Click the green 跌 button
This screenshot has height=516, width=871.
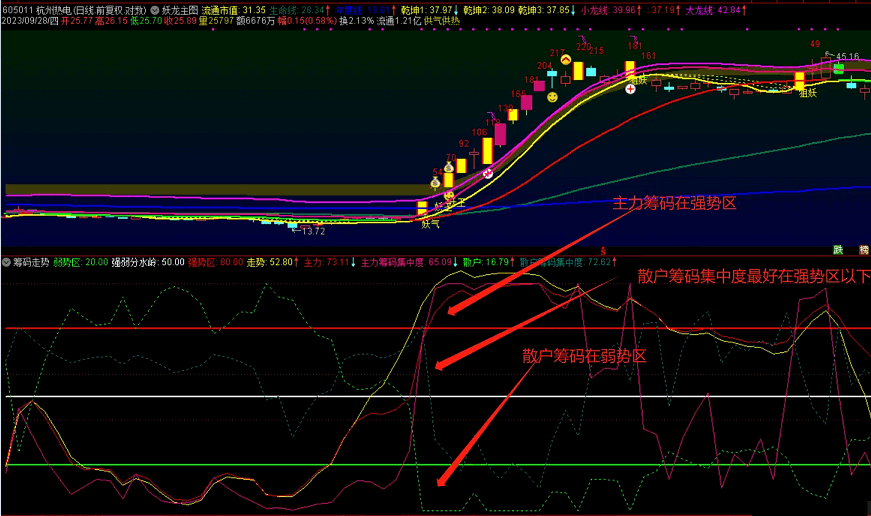click(x=838, y=251)
